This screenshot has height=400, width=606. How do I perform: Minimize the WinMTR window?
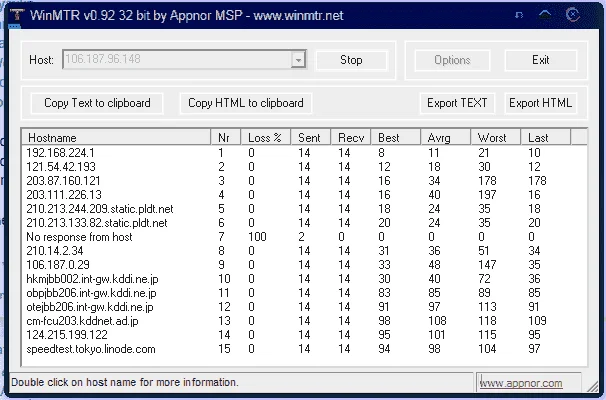(x=519, y=15)
